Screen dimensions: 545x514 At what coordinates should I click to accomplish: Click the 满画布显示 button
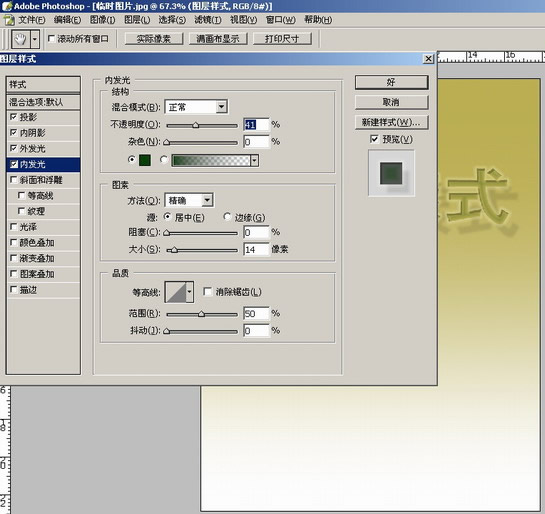tap(218, 39)
